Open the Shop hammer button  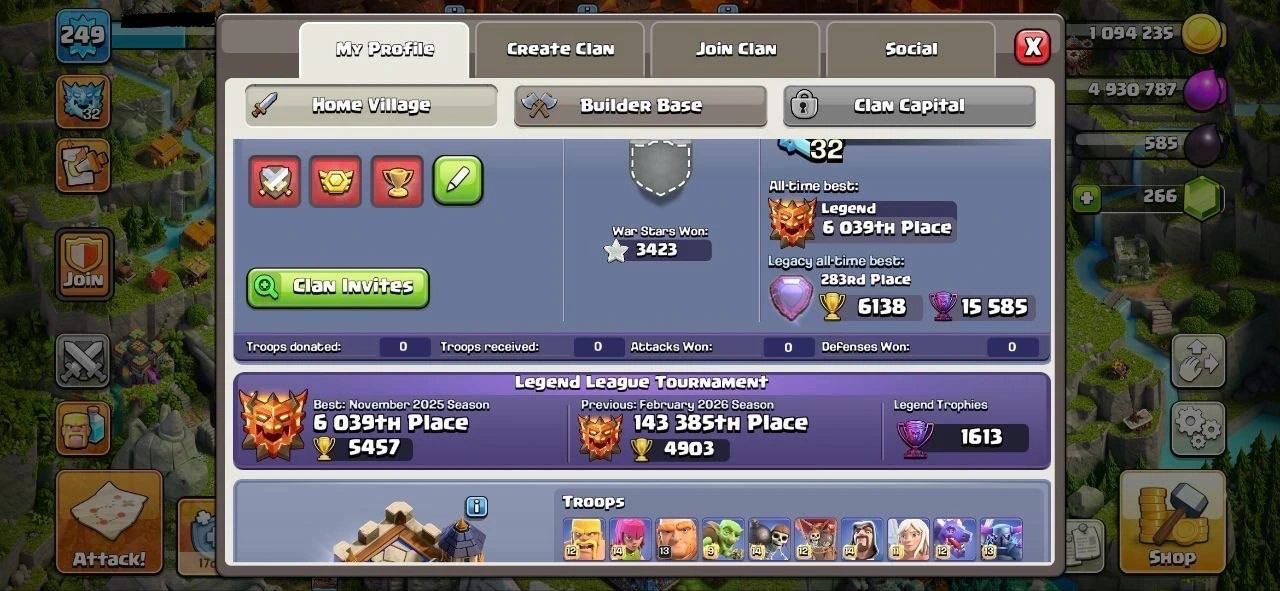coord(1172,522)
